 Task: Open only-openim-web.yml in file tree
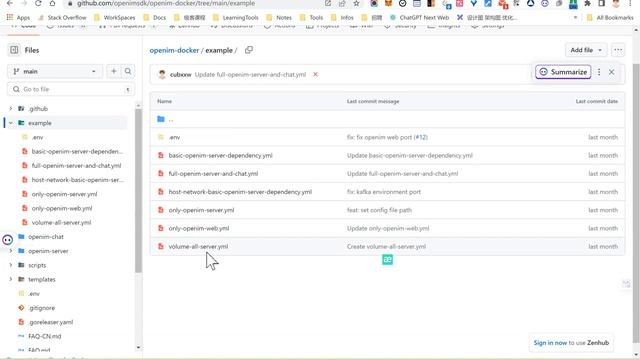(62, 208)
